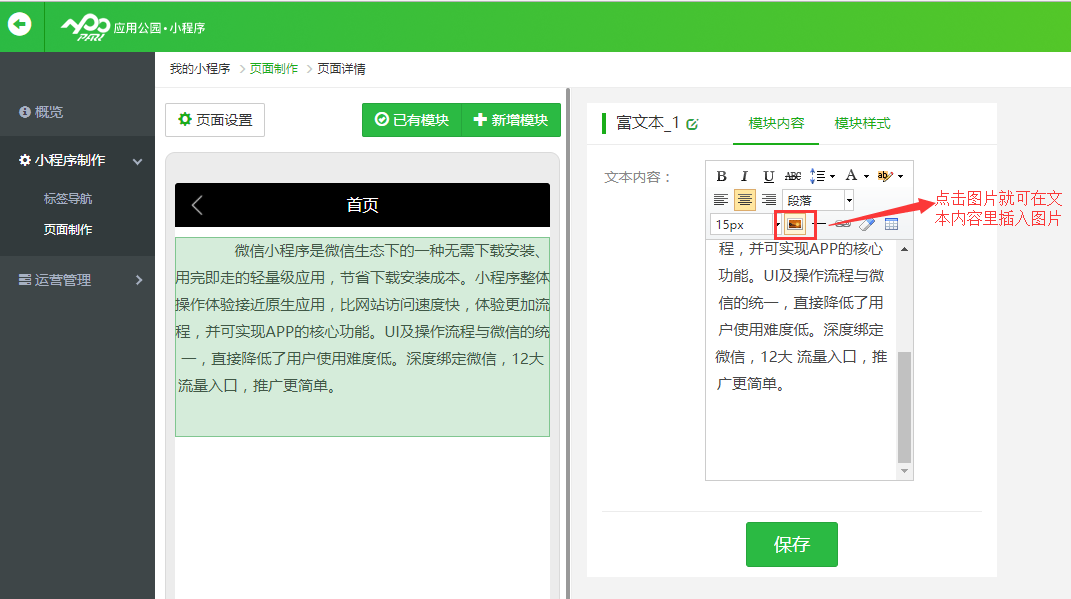Click the green back arrow icon
This screenshot has height=599, width=1071.
pos(20,25)
